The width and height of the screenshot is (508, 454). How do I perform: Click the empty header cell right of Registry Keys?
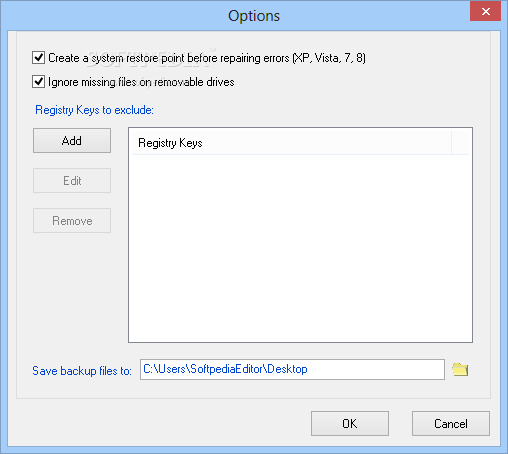click(460, 143)
